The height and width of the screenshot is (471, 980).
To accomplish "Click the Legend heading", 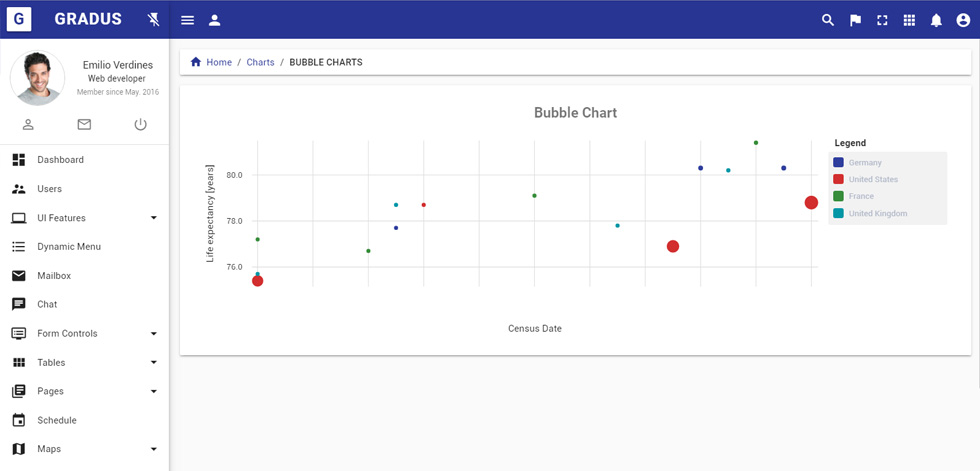I will coord(850,143).
